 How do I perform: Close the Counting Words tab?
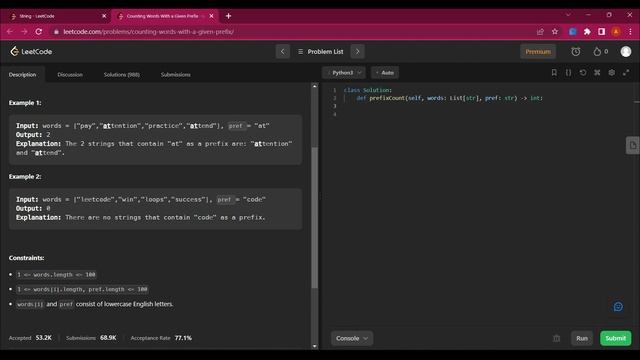[x=211, y=16]
